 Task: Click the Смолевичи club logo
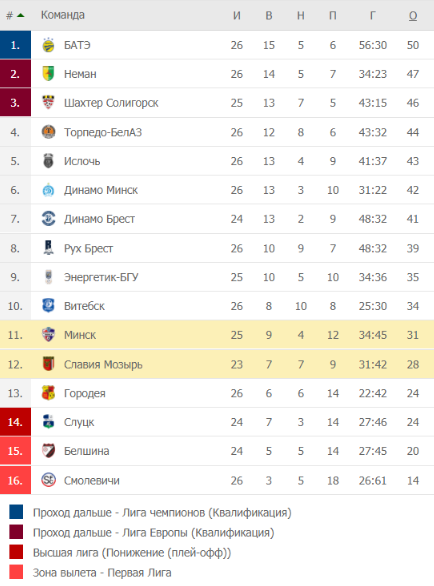[48, 480]
